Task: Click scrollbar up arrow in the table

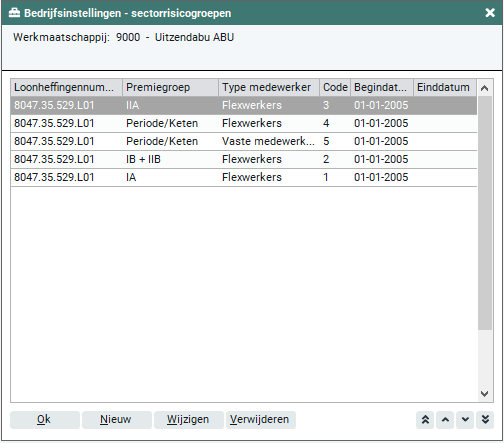Action: click(485, 88)
